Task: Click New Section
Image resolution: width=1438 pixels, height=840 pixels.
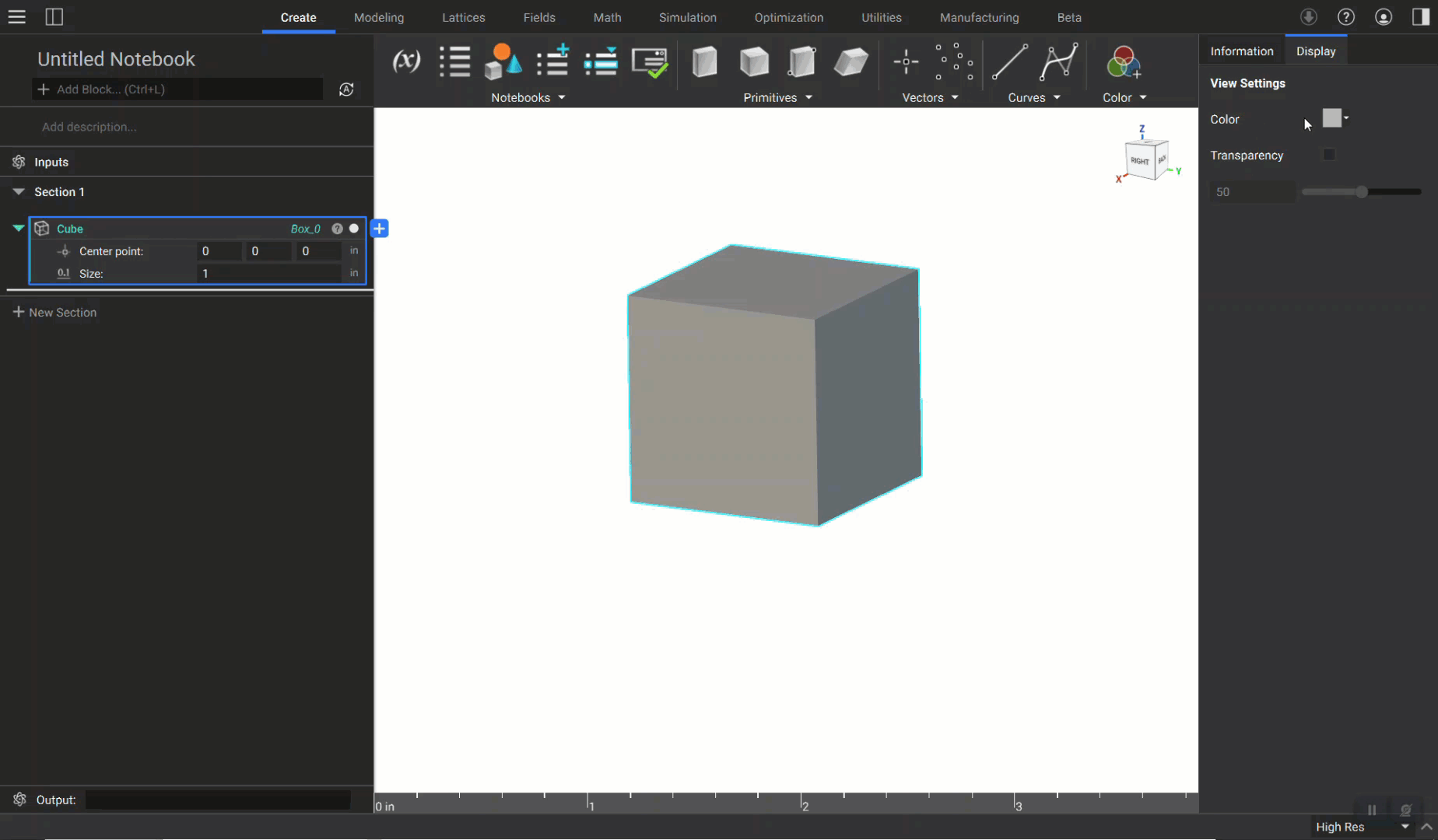Action: (x=54, y=312)
